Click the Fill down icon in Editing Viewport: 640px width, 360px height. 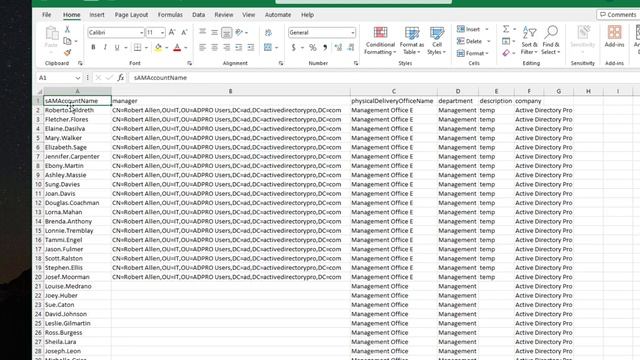[506, 41]
